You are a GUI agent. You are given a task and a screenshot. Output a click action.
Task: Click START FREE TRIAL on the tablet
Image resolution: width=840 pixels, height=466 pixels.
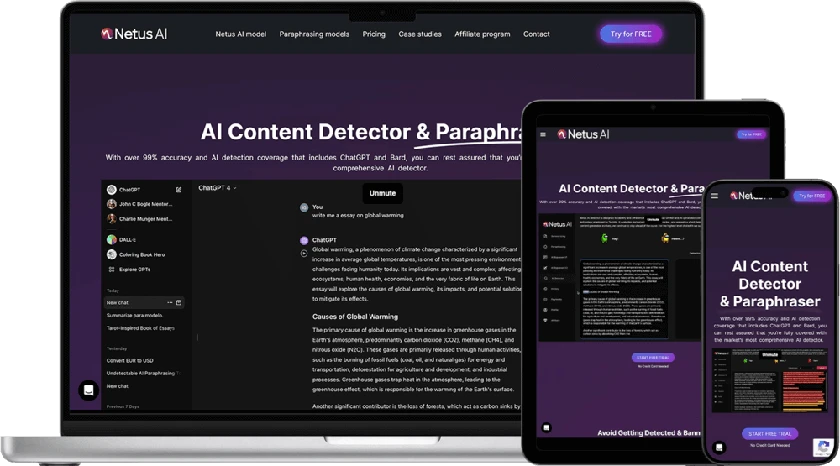tap(653, 357)
